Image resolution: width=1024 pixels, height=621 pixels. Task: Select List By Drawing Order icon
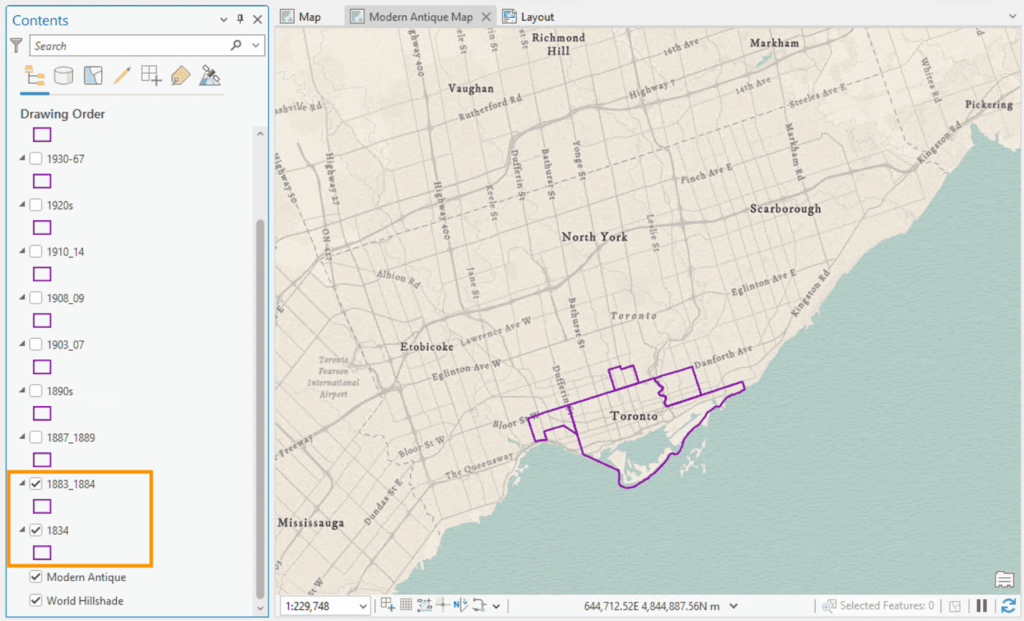click(34, 76)
